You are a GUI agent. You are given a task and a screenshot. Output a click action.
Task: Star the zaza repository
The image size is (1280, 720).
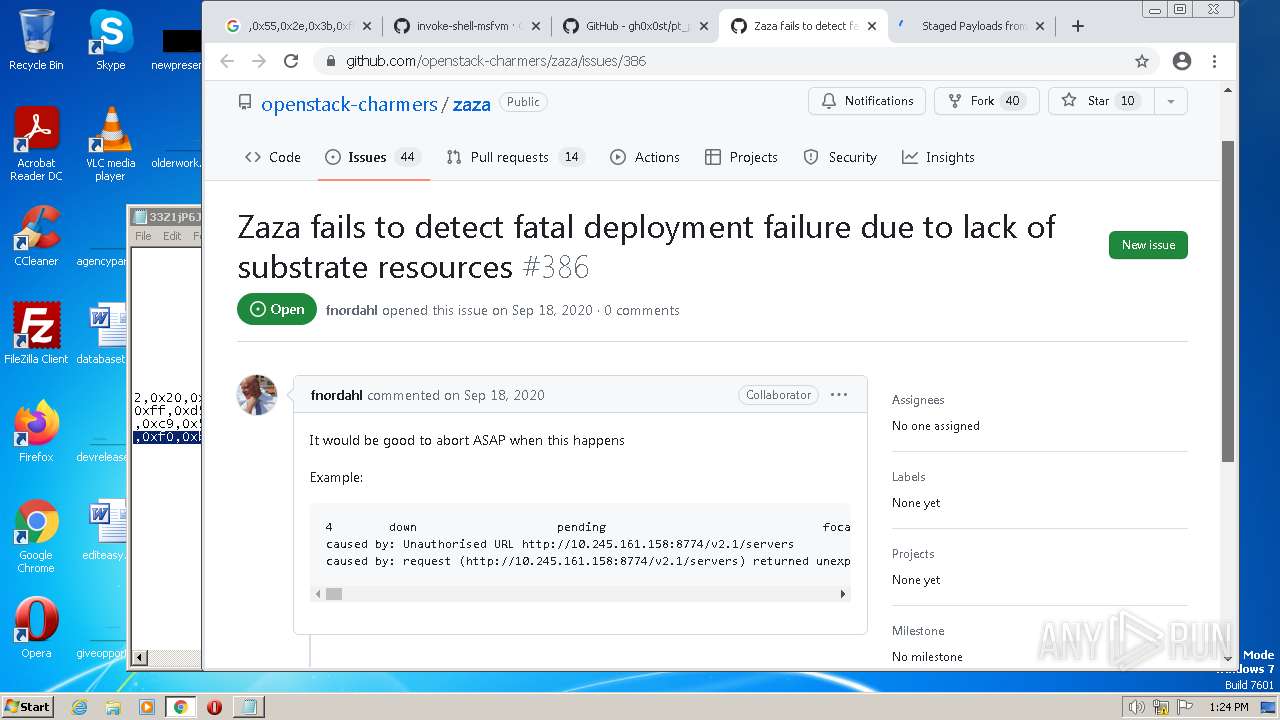tap(1101, 101)
